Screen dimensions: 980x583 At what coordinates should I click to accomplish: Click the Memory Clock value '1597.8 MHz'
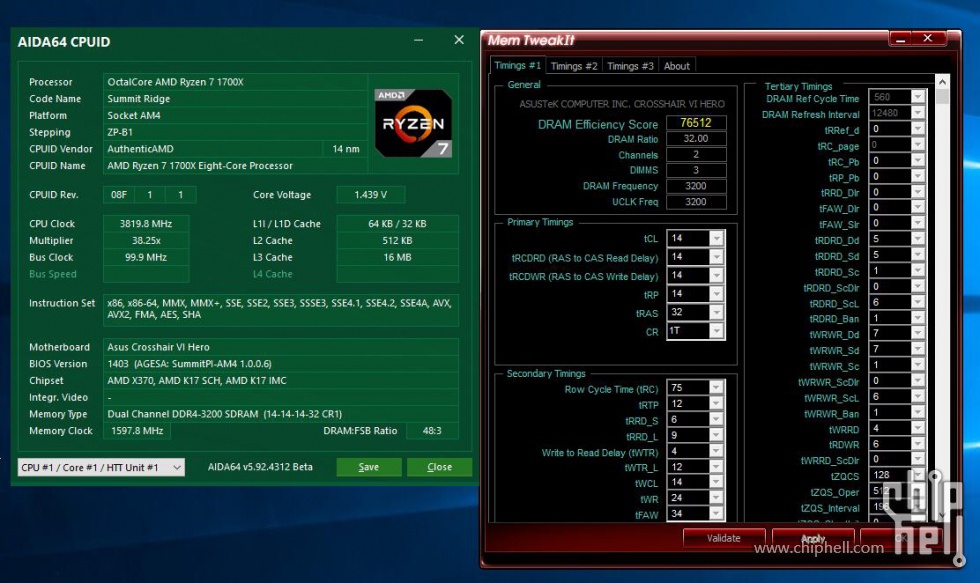click(x=137, y=431)
